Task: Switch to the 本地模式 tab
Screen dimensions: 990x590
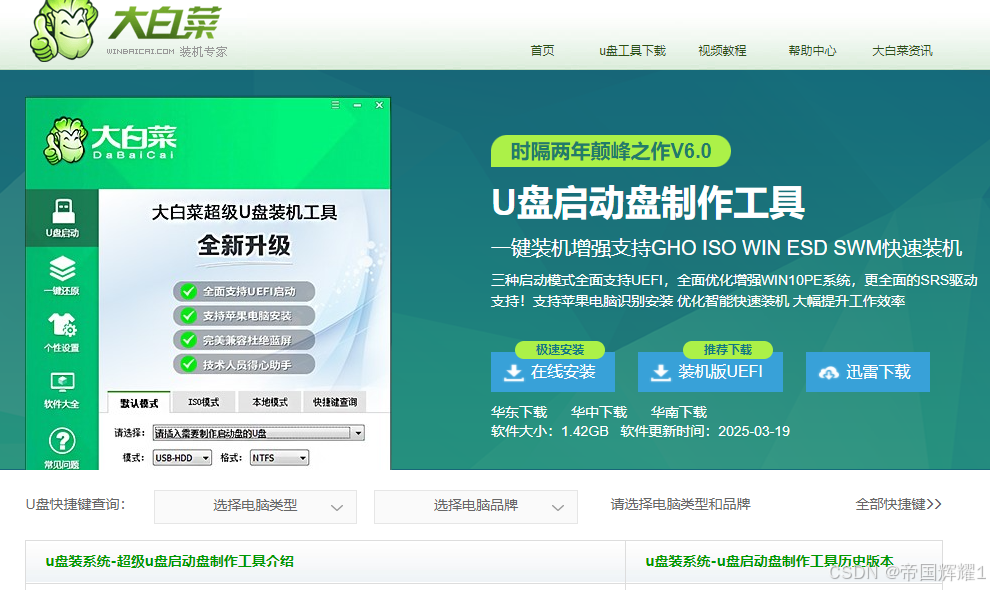Action: pos(270,402)
